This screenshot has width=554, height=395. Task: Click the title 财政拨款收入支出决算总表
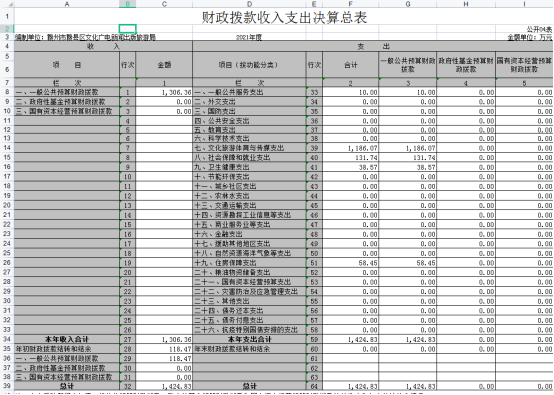[284, 17]
